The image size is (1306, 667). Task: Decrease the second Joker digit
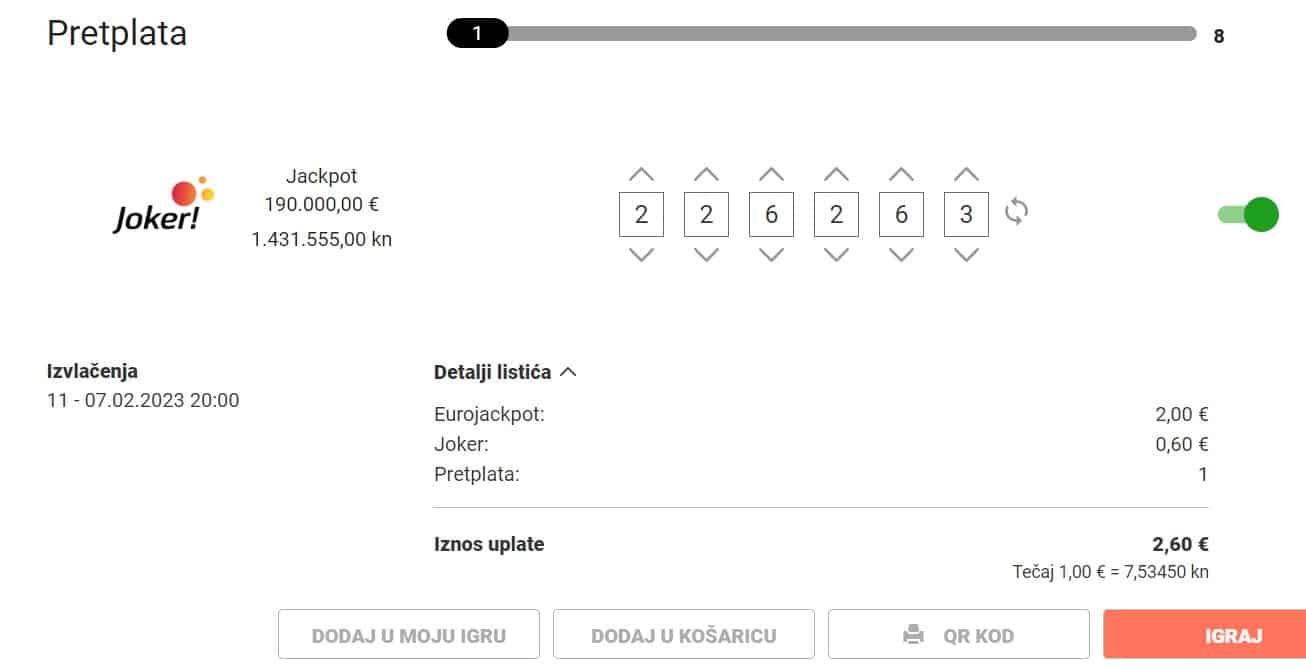(x=706, y=255)
